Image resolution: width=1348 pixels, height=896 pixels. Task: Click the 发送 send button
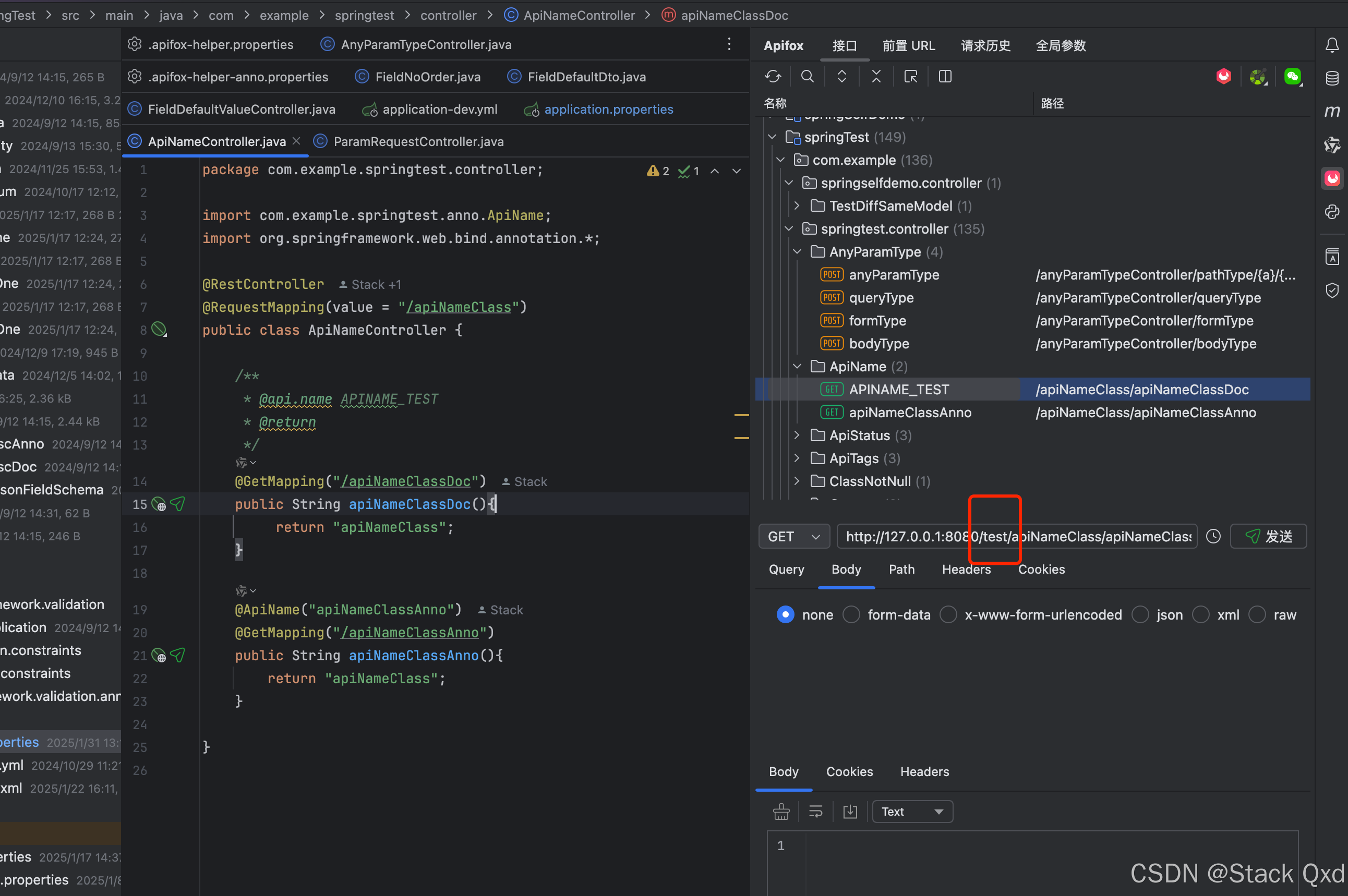[1268, 536]
